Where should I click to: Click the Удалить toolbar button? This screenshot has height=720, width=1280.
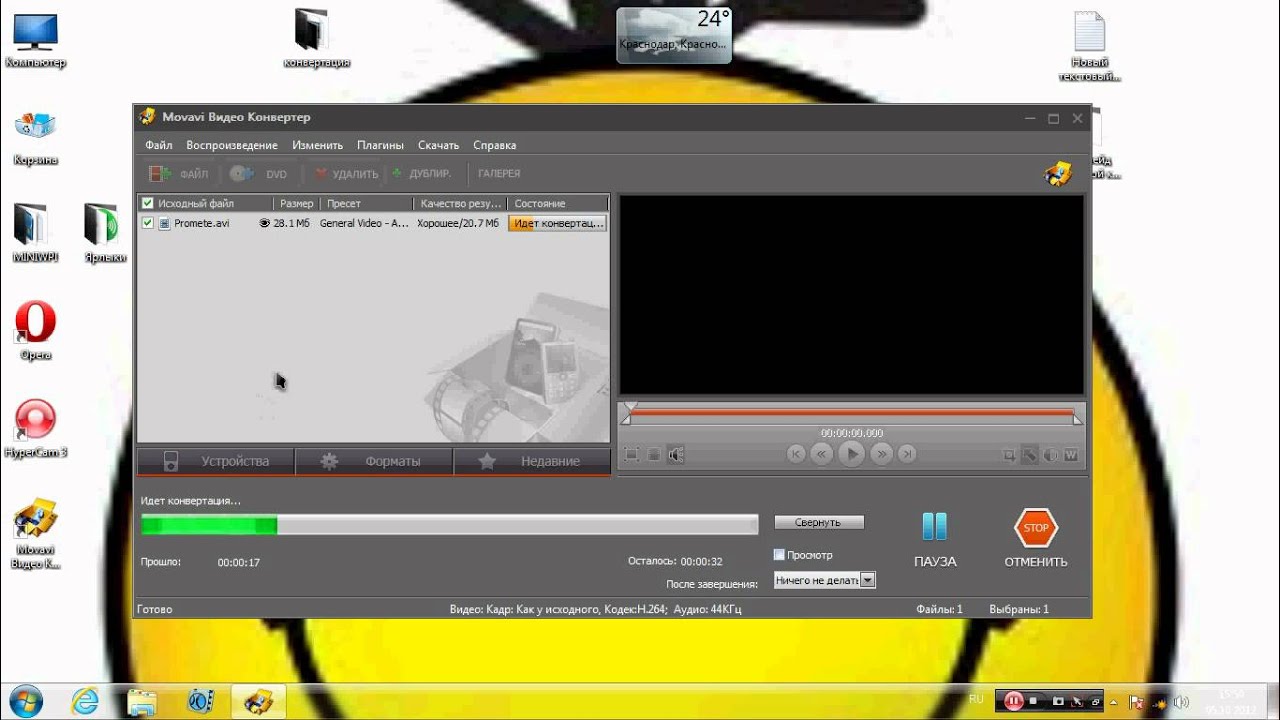click(346, 174)
